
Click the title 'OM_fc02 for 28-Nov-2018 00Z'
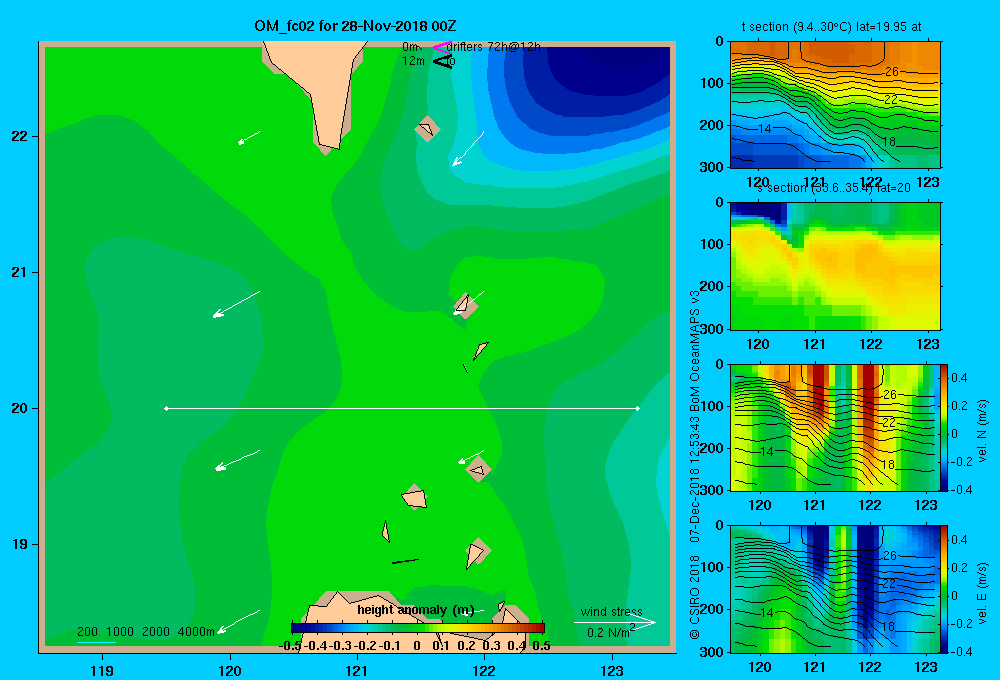click(x=355, y=26)
